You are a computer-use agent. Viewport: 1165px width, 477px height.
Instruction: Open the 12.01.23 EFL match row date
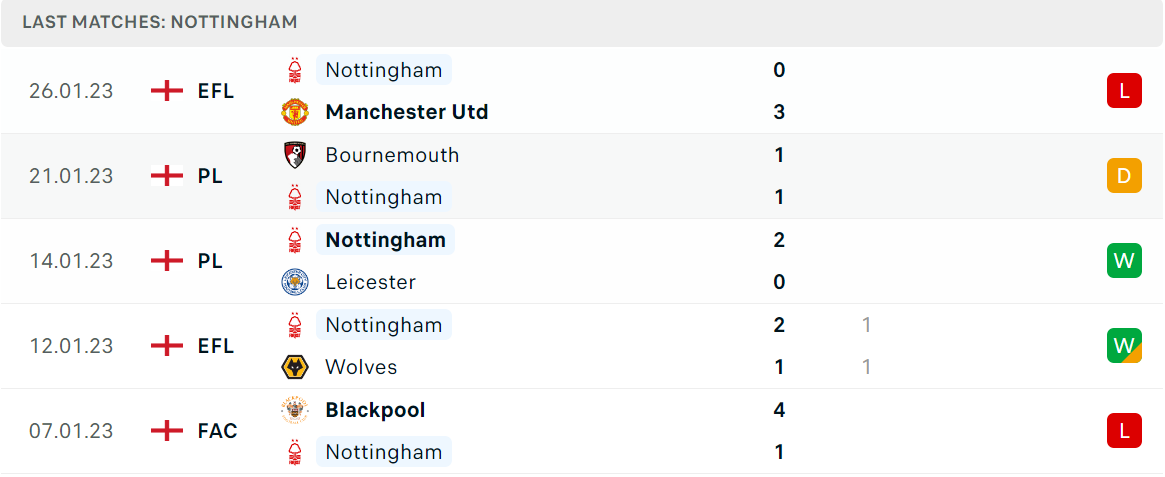click(71, 346)
